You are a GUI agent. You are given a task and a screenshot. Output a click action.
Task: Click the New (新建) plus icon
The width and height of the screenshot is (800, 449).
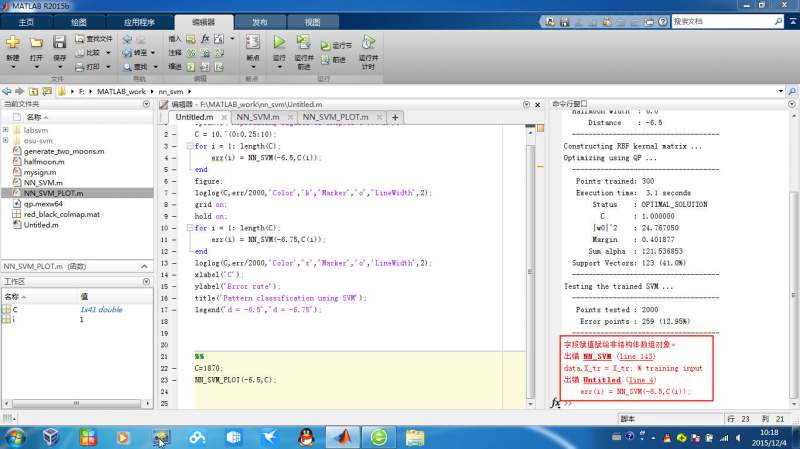click(x=13, y=43)
